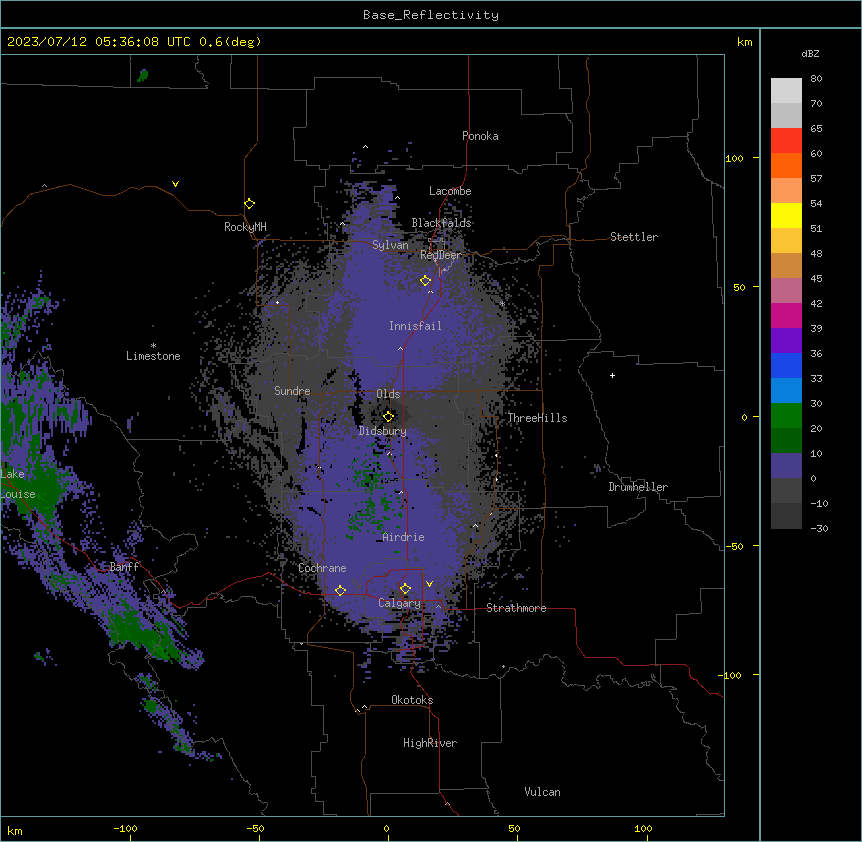Click the Strathmore label
Viewport: 862px width, 842px height.
[516, 608]
